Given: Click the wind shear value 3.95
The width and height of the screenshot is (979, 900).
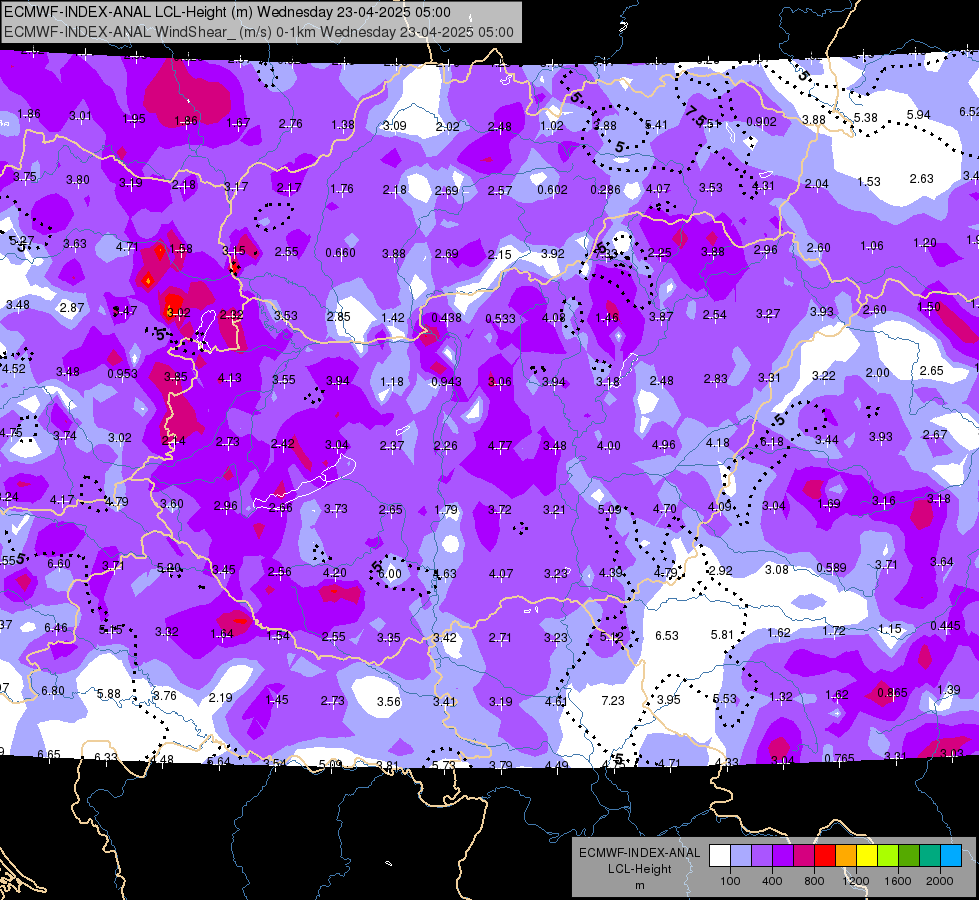Looking at the screenshot, I should pyautogui.click(x=668, y=700).
